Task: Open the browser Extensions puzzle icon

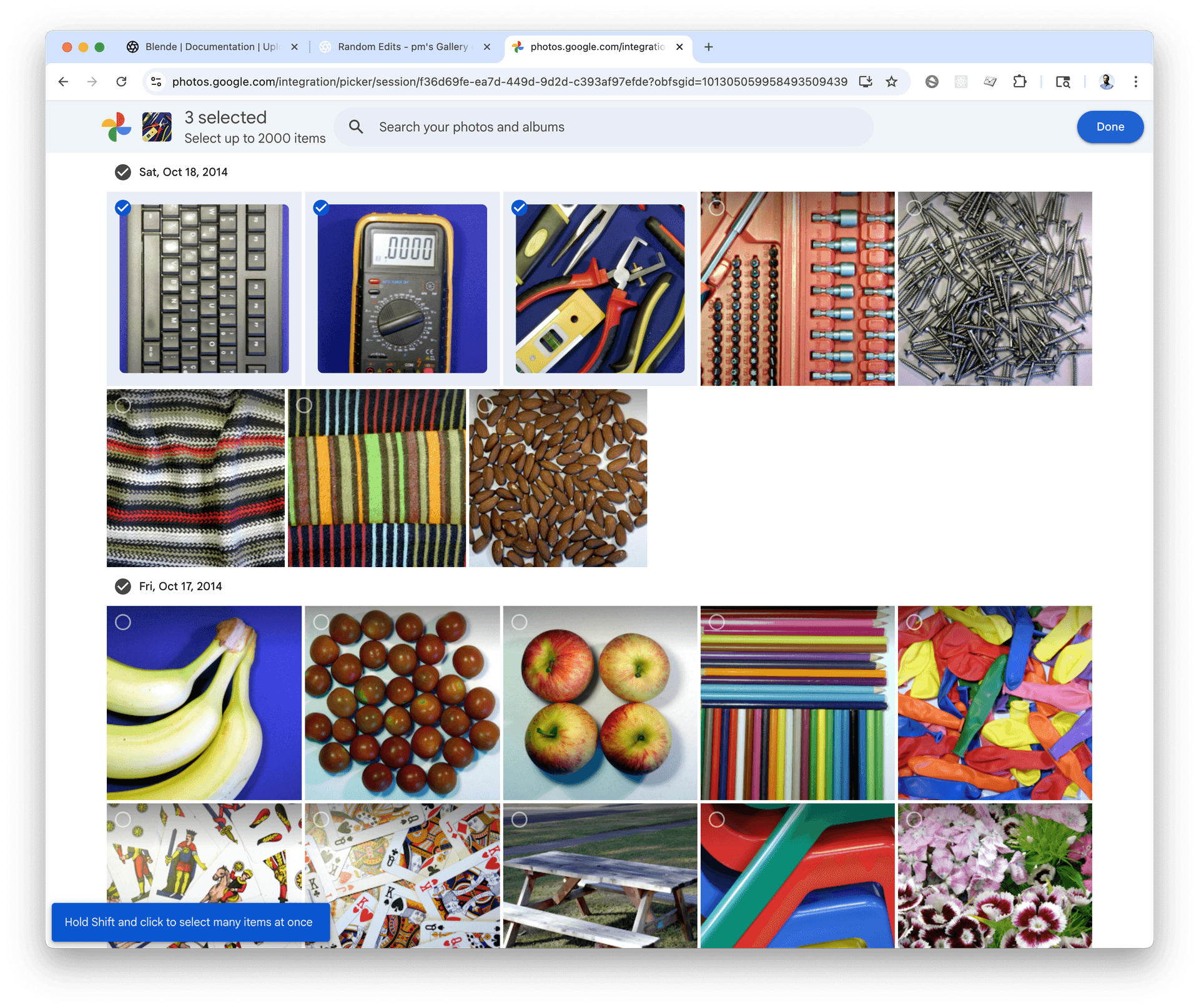Action: pyautogui.click(x=1020, y=81)
